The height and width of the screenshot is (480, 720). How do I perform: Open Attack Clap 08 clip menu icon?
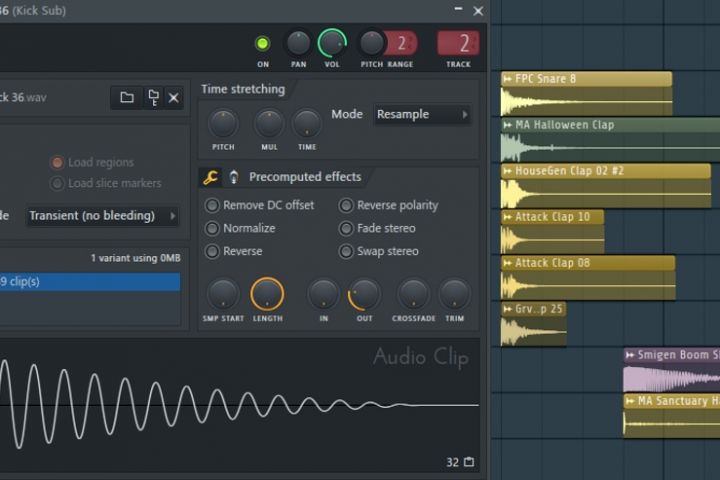(507, 263)
